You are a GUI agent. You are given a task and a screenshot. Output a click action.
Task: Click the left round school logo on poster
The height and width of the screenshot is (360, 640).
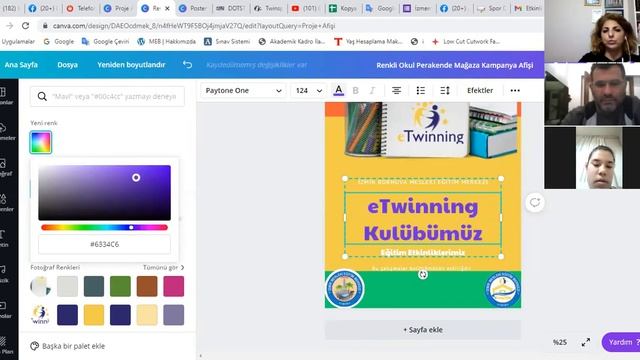345,289
